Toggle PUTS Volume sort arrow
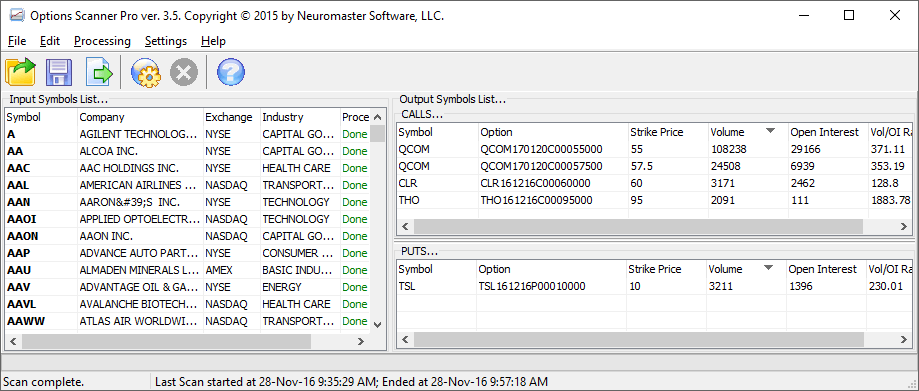Viewport: 919px width, 391px height. [768, 268]
